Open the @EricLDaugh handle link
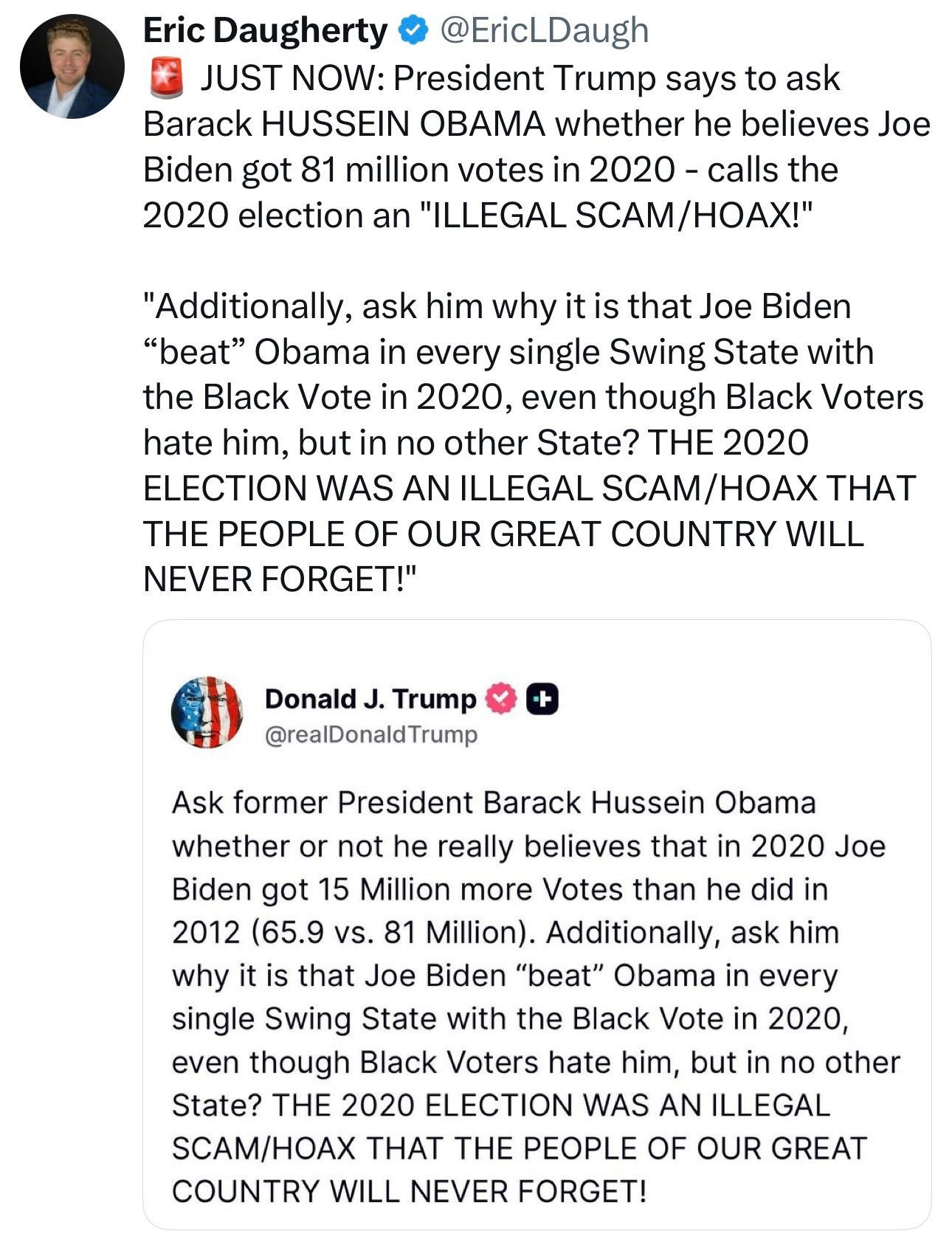This screenshot has width=952, height=1248. (543, 31)
